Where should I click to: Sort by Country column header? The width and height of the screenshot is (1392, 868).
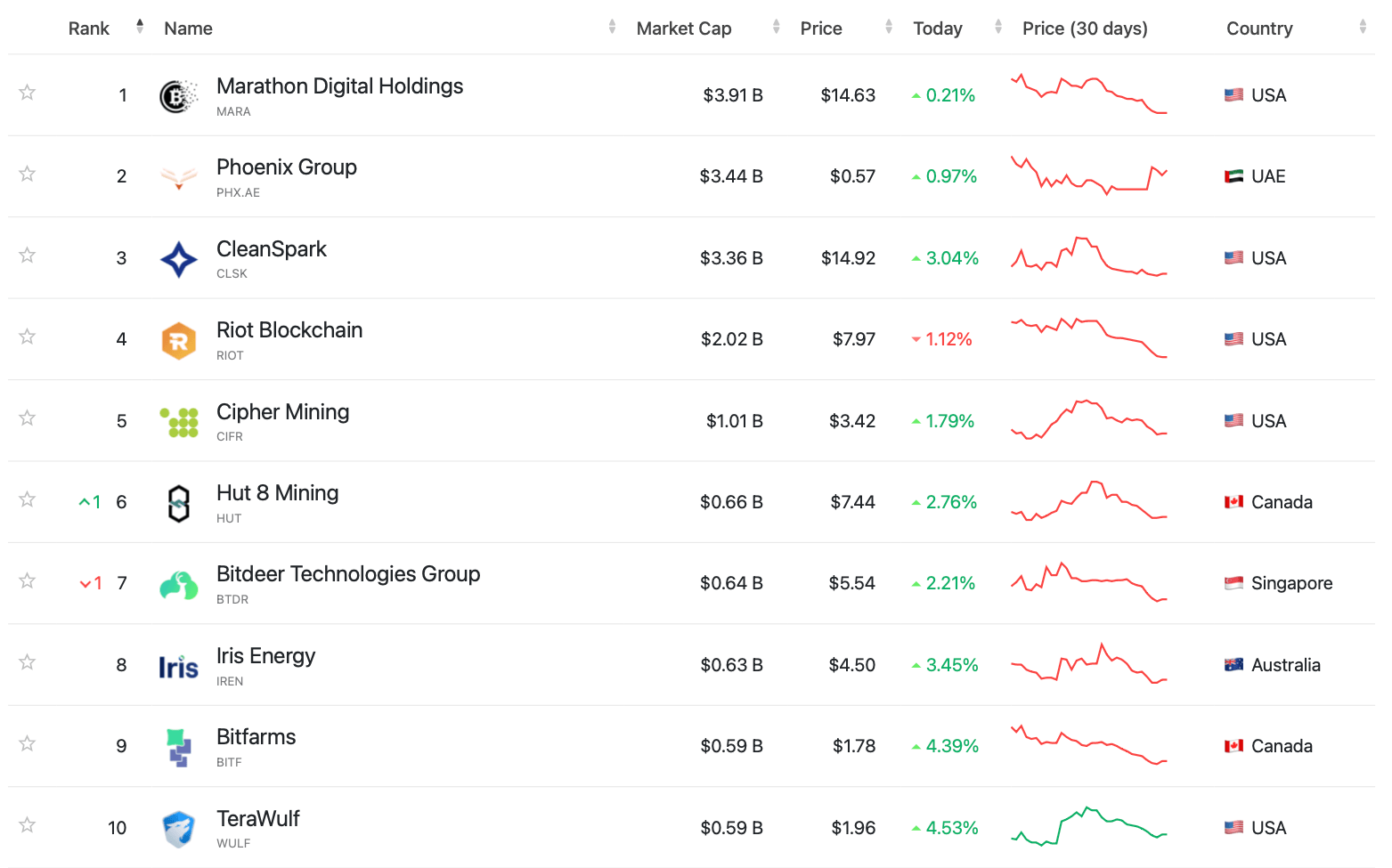click(1259, 28)
